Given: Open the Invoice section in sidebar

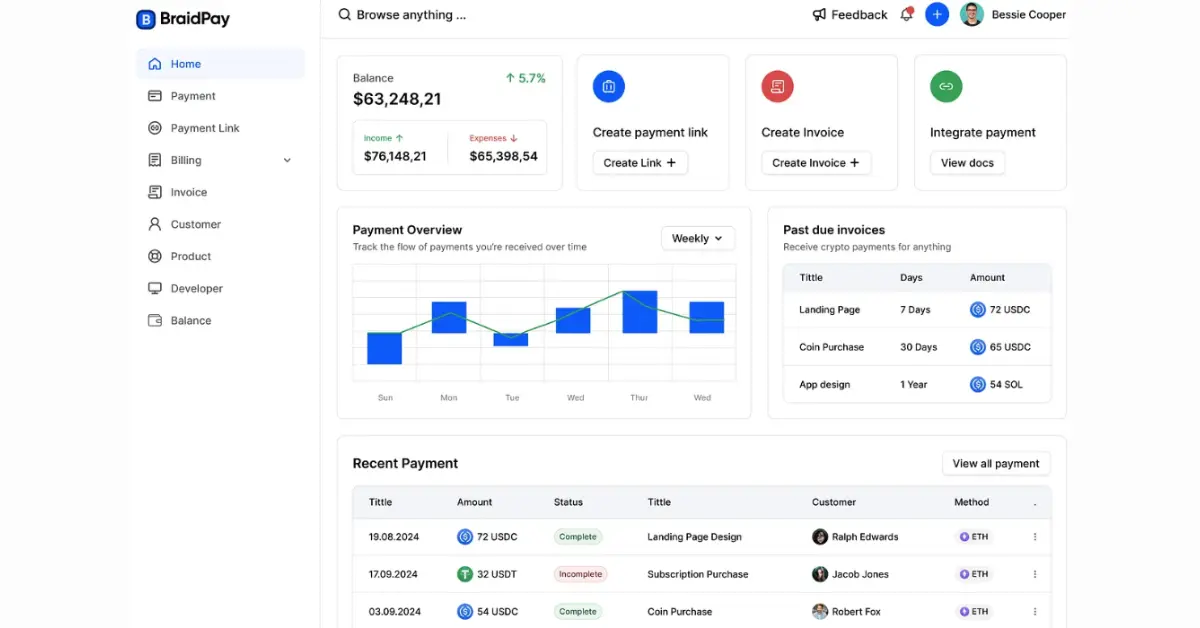Looking at the screenshot, I should [187, 192].
